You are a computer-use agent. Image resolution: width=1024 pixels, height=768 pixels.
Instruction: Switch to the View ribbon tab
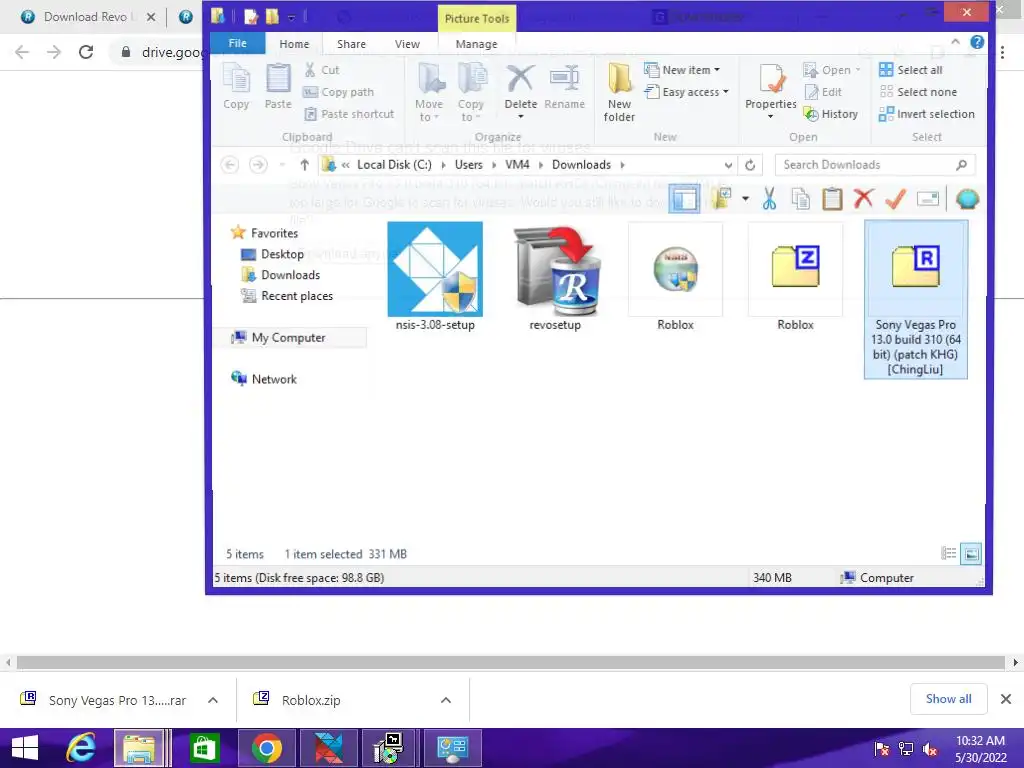(x=407, y=44)
